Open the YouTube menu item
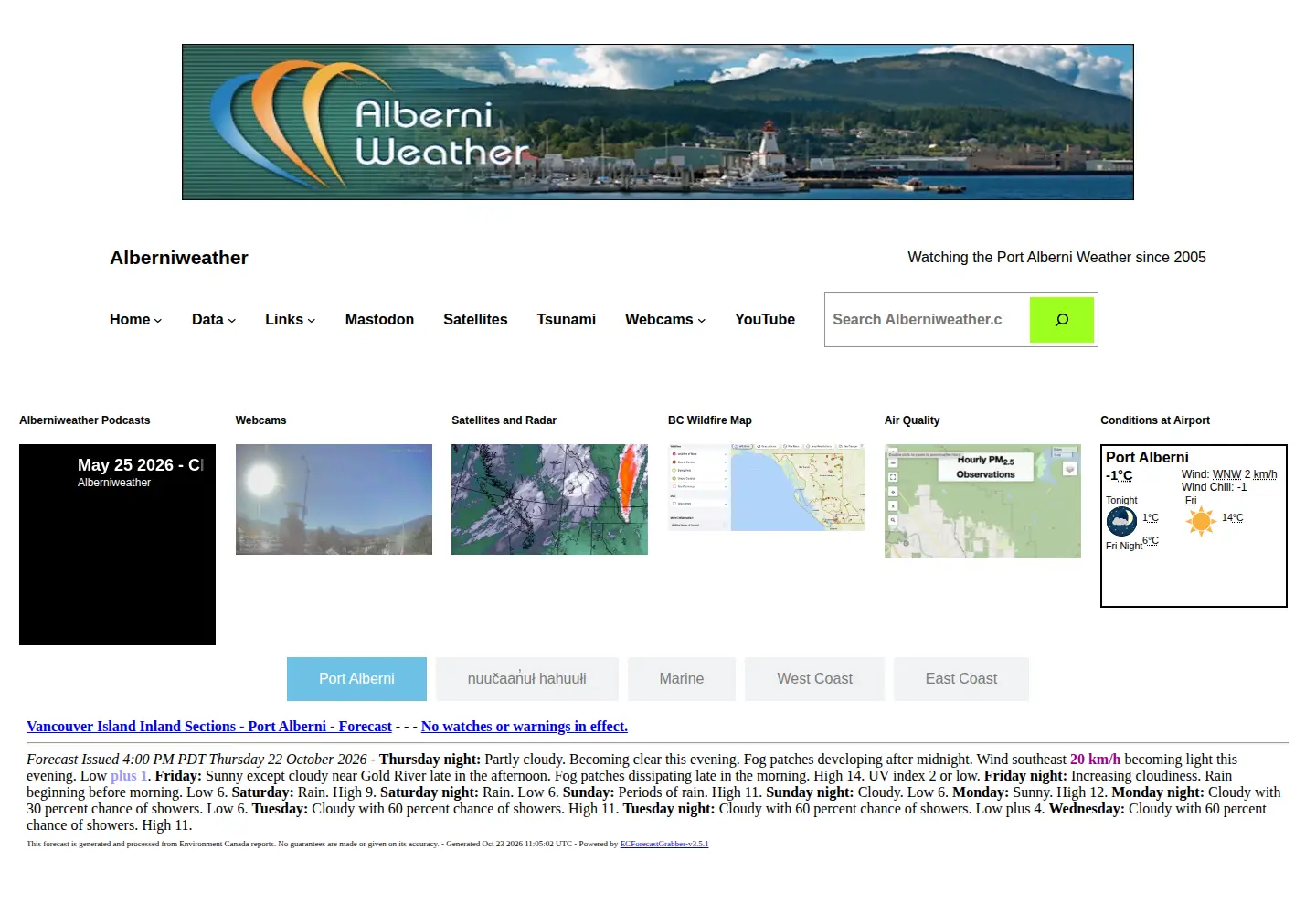Viewport: 1316px width, 914px height. 765,320
